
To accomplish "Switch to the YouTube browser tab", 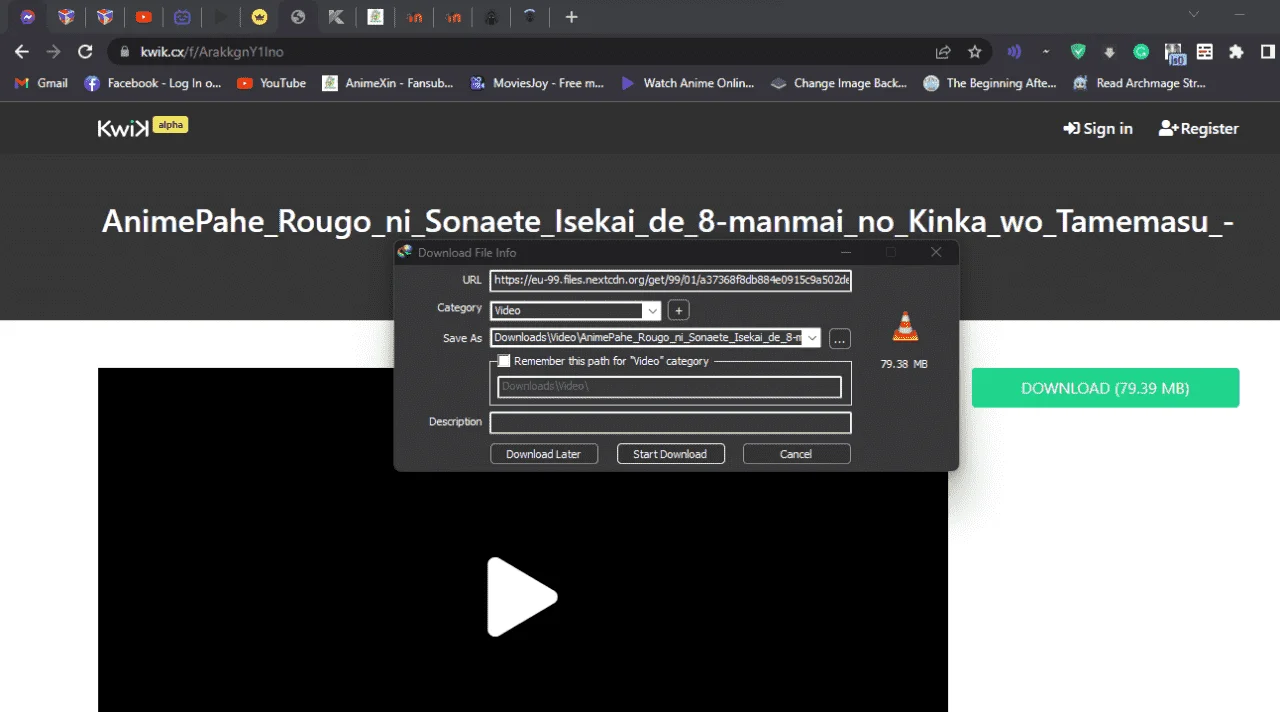I will [144, 17].
